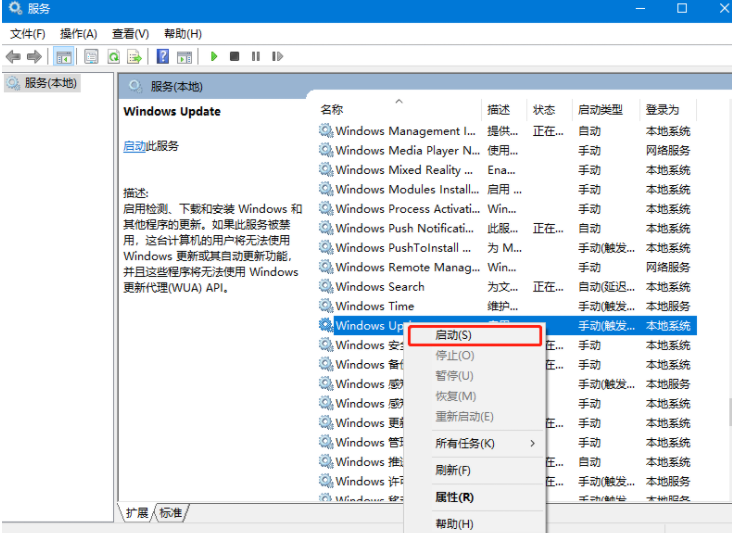Click the Pause service toolbar icon
This screenshot has width=732, height=533.
256,56
